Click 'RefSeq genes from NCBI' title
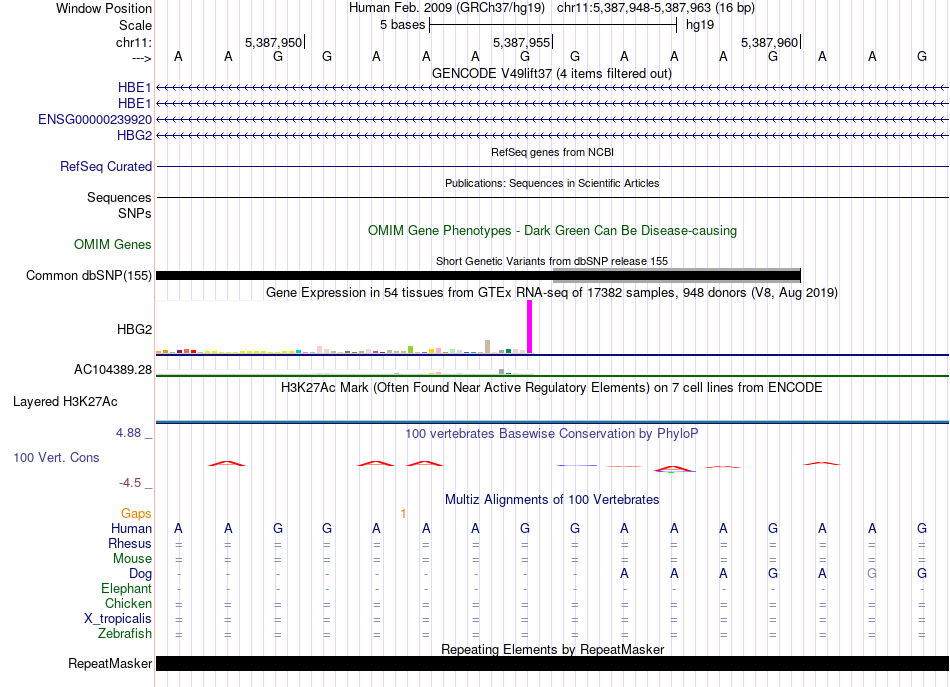The image size is (950, 687). [552, 152]
